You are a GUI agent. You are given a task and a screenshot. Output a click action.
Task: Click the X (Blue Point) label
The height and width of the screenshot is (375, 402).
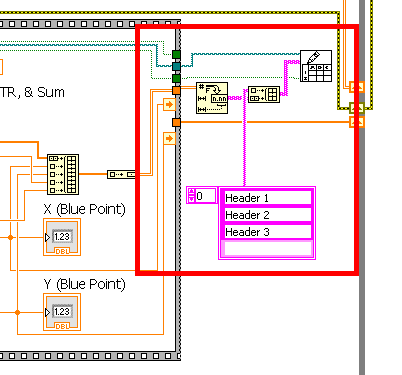[85, 209]
